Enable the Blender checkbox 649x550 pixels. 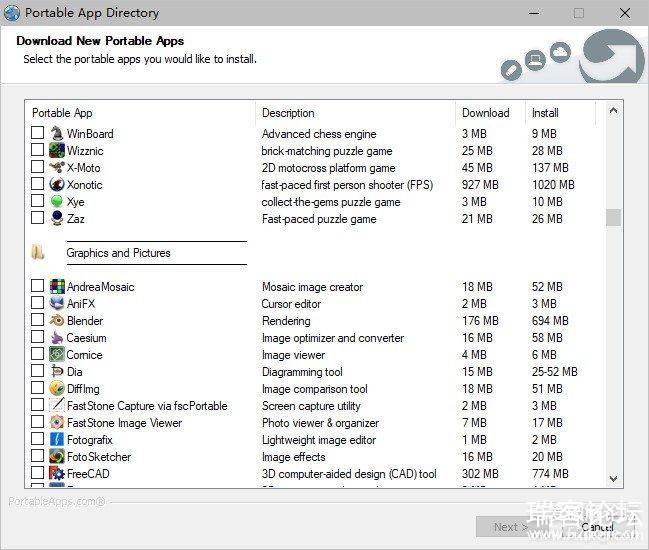37,319
